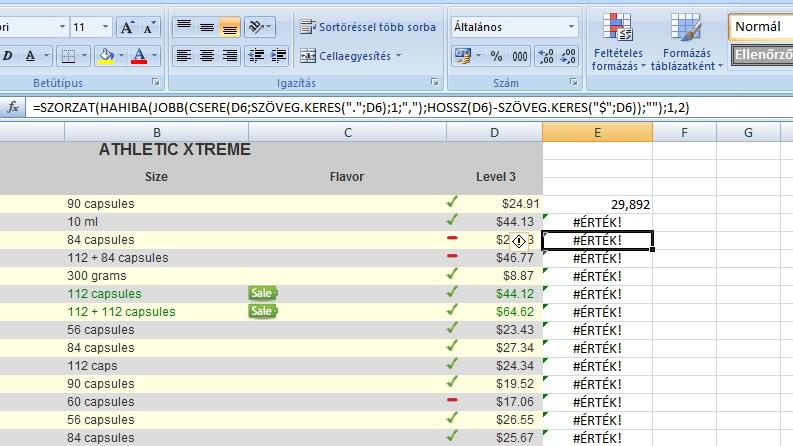Click Sortöréssel több sorba wrap text

click(368, 27)
